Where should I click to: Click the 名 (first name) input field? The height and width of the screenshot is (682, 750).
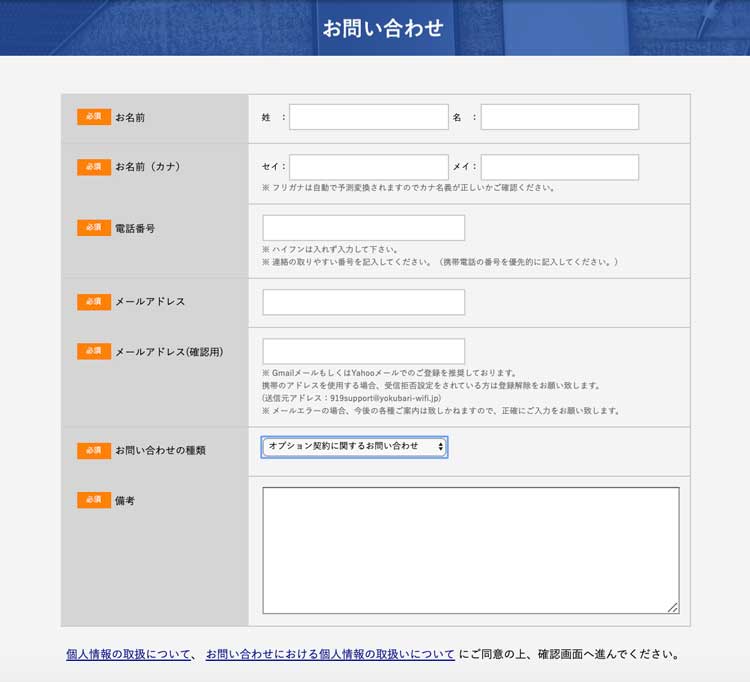tap(559, 117)
